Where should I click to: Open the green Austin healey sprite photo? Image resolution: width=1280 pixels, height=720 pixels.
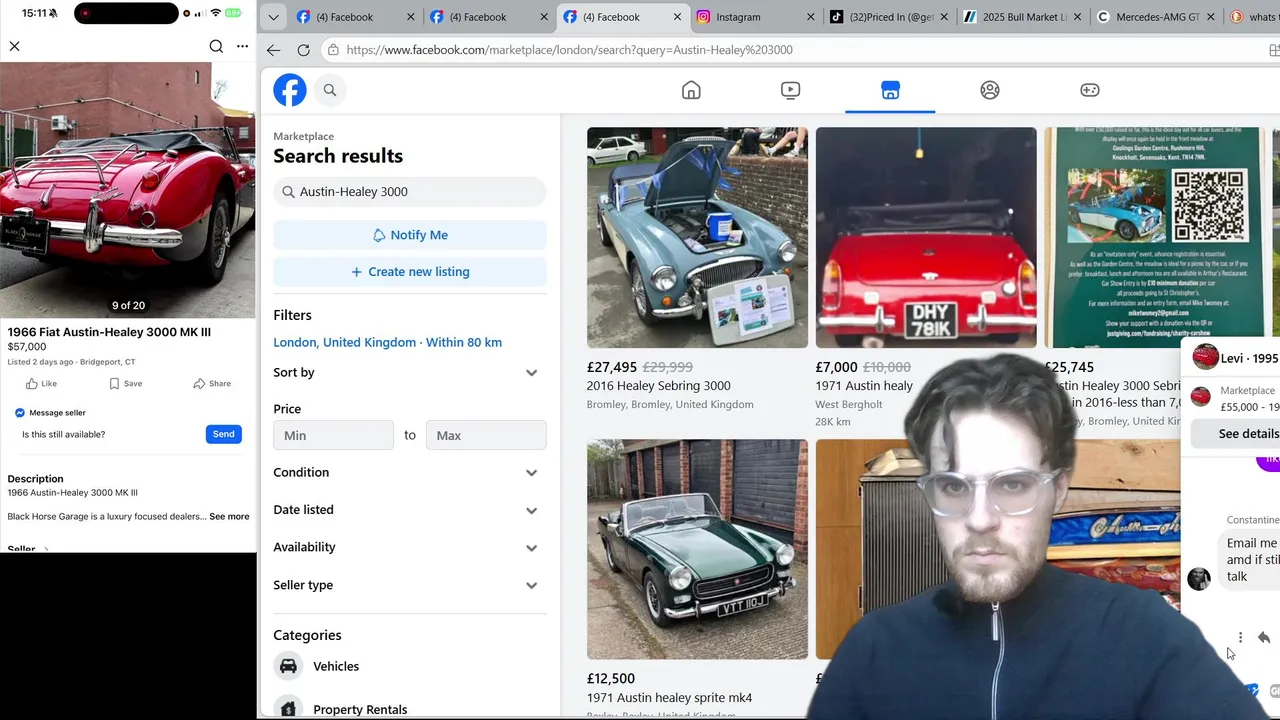697,549
